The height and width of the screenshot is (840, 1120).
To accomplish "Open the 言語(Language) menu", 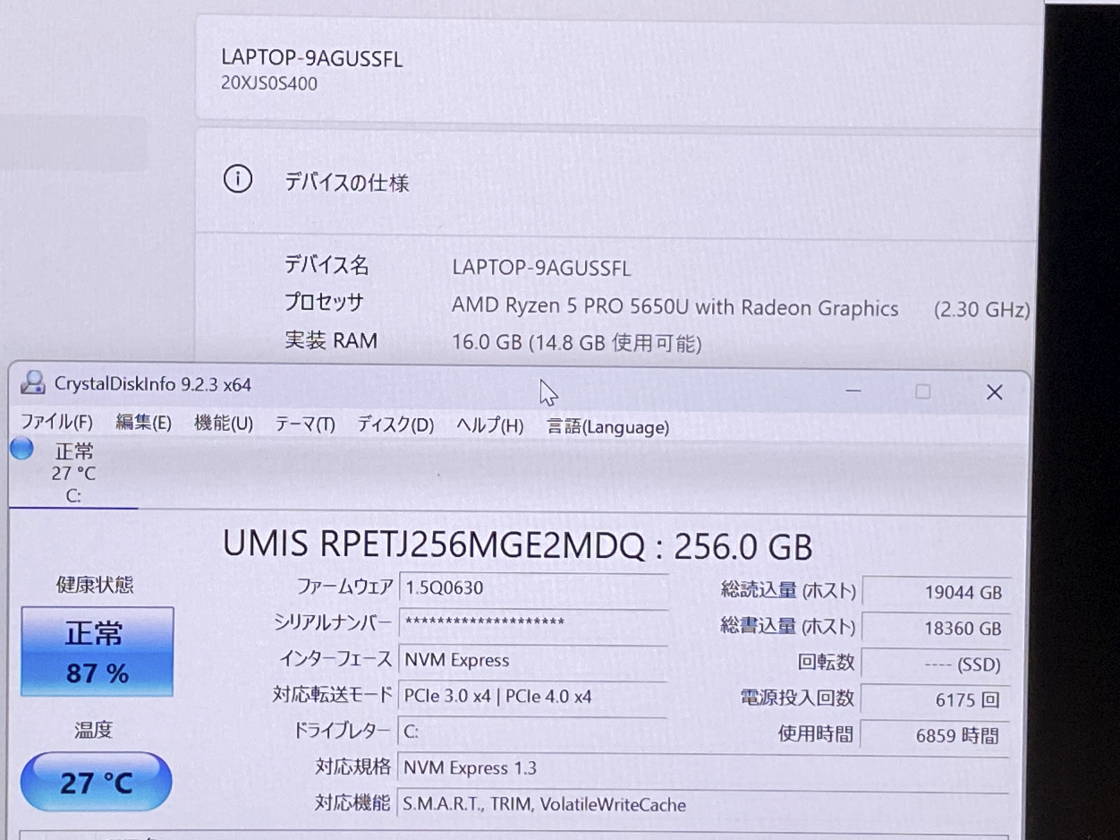I will pos(608,427).
